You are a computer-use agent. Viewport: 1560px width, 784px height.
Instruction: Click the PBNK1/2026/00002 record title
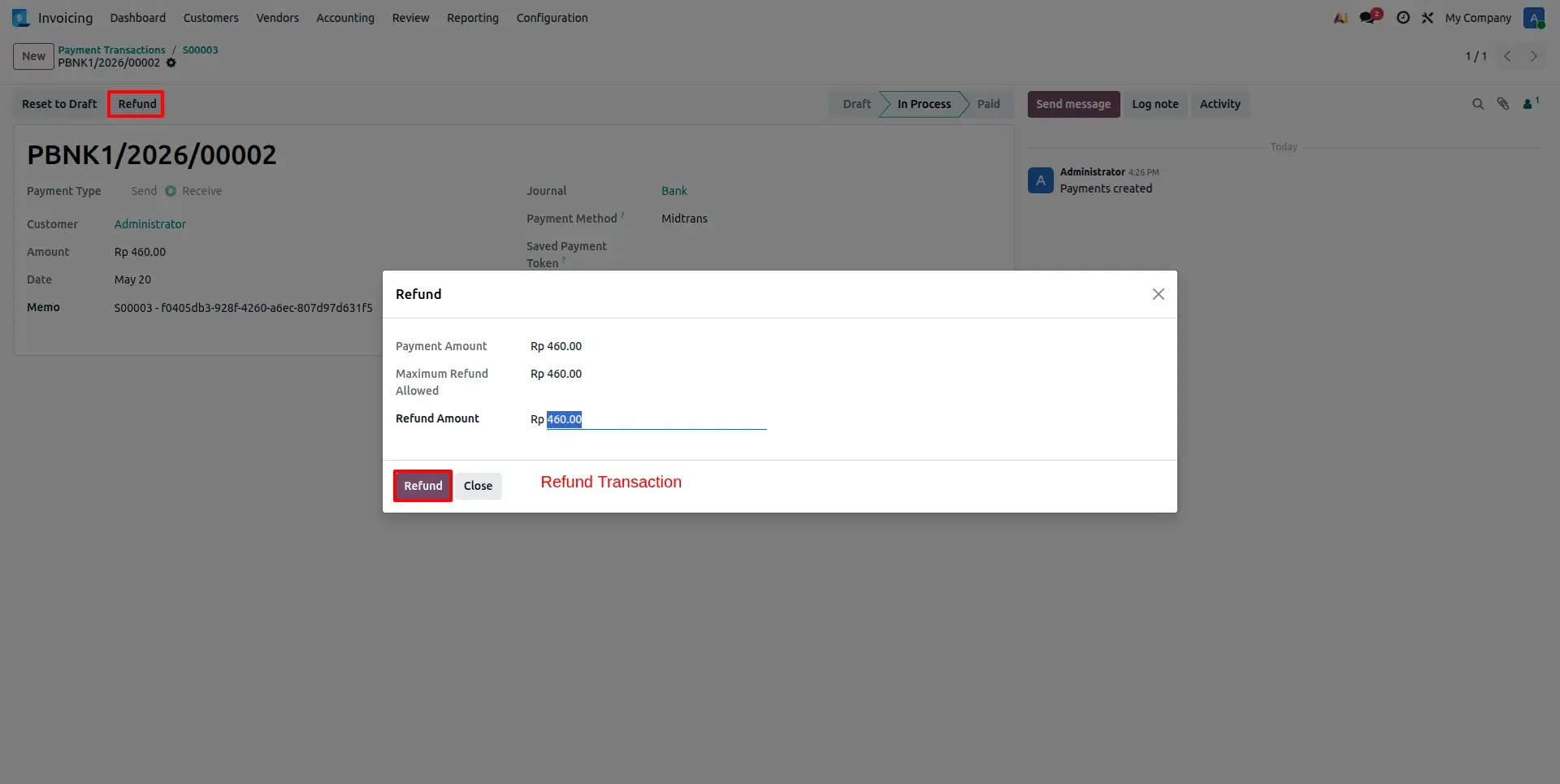pyautogui.click(x=152, y=154)
